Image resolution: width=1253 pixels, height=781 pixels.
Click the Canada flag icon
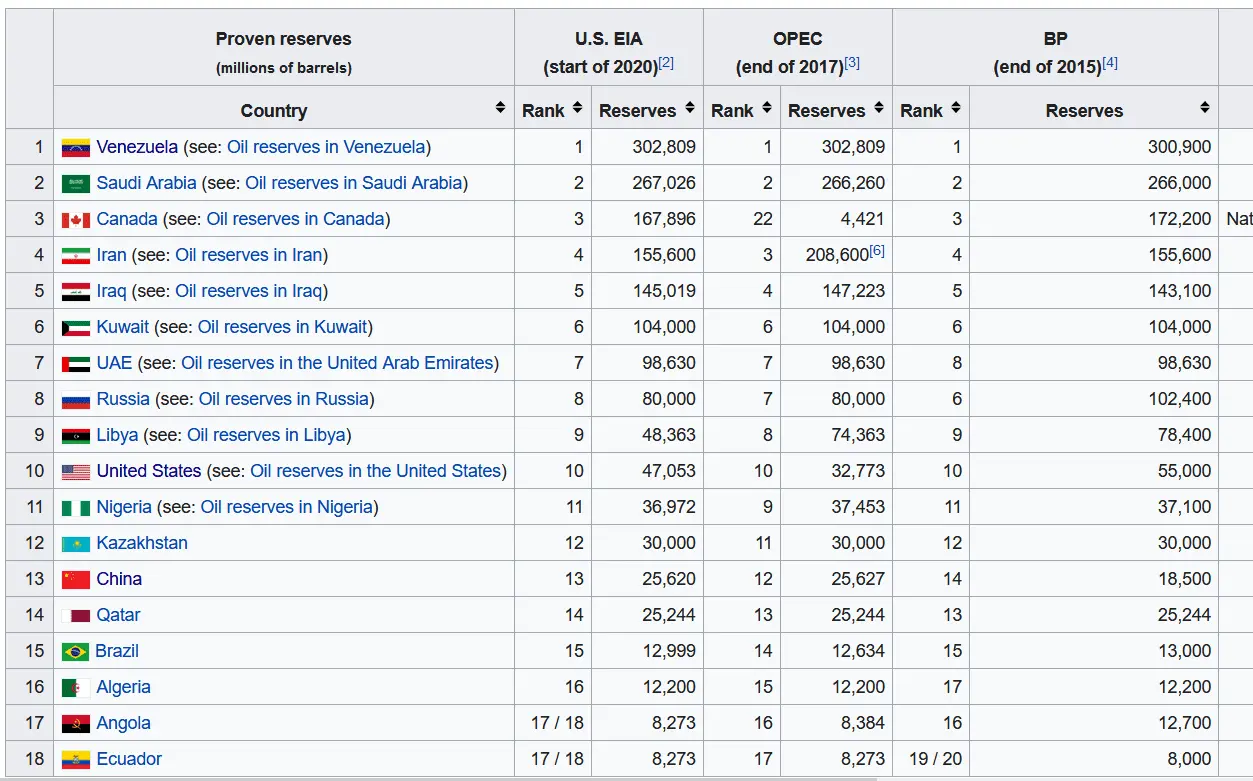click(76, 220)
